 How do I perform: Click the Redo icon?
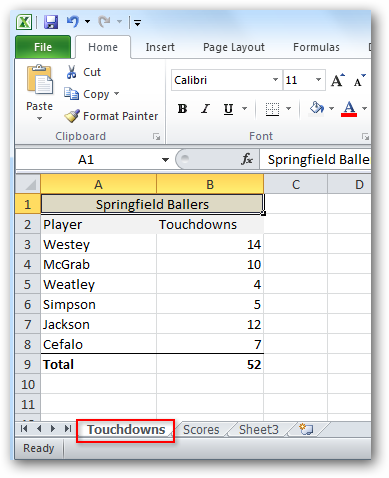(x=104, y=22)
